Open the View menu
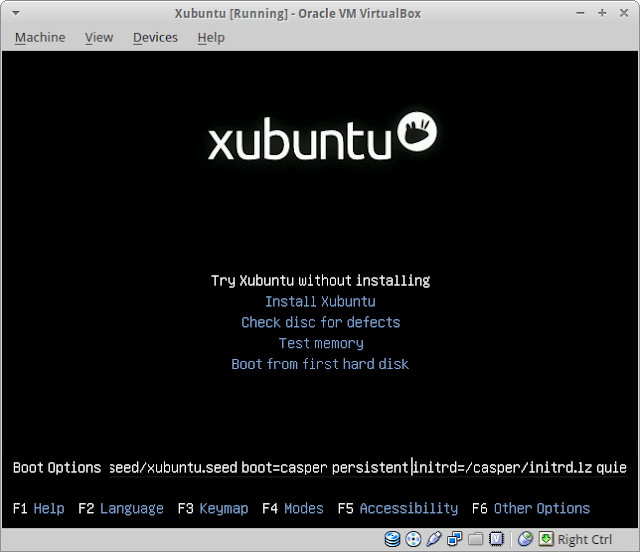This screenshot has height=552, width=640. pos(99,38)
